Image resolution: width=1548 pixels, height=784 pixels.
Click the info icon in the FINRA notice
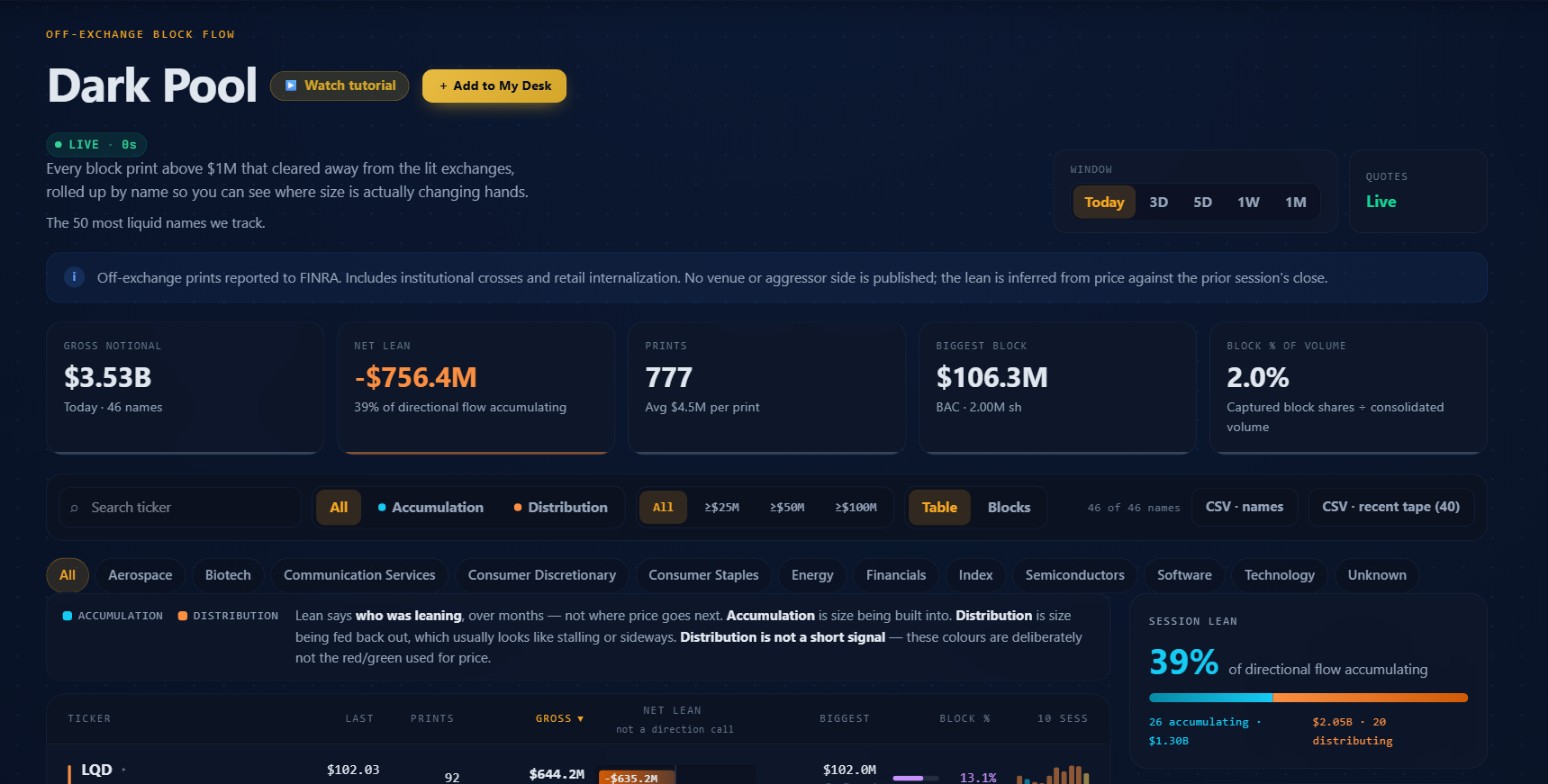(74, 277)
